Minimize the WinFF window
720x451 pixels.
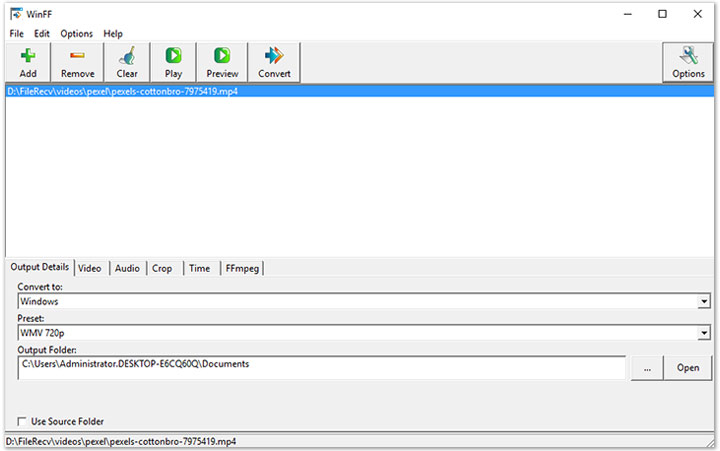tap(628, 14)
